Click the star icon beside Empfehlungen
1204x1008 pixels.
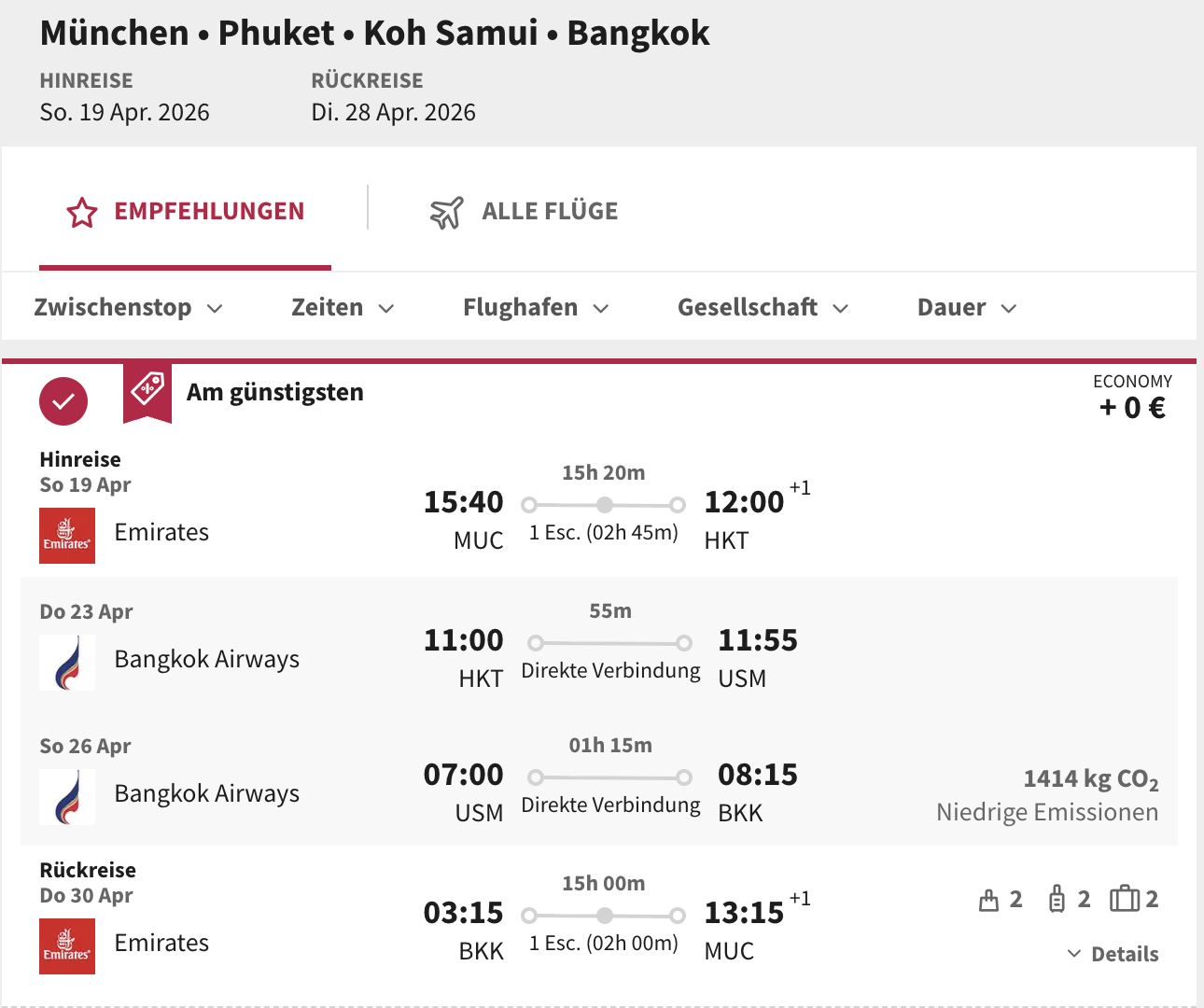(82, 213)
